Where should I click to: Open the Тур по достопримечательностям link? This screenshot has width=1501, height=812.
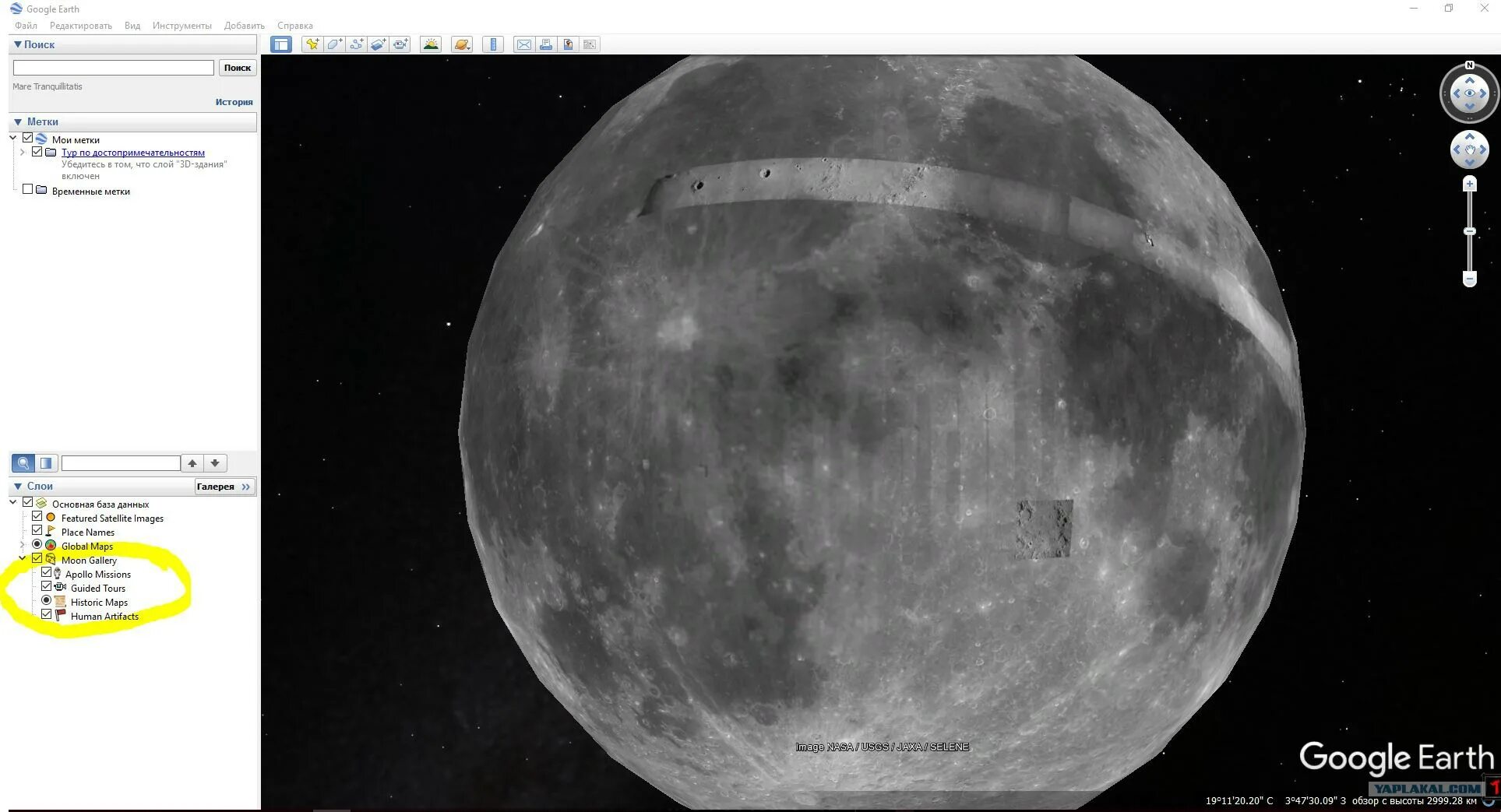(x=133, y=153)
